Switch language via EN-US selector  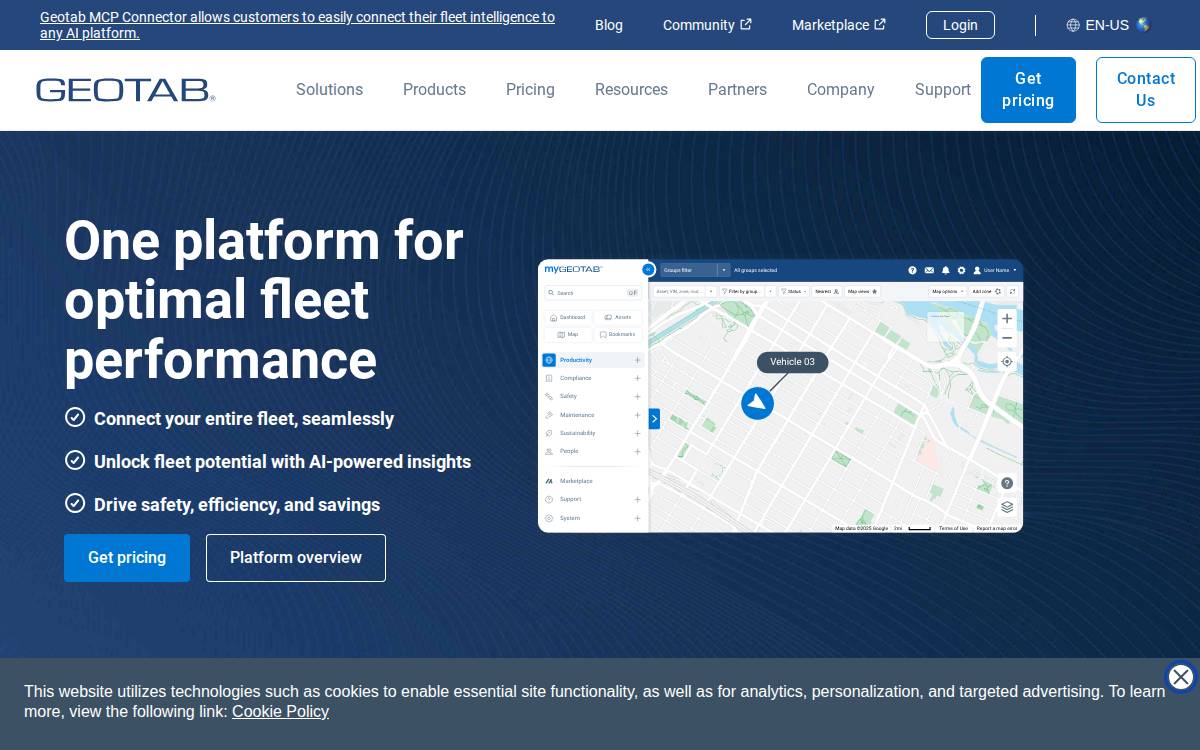[1108, 25]
